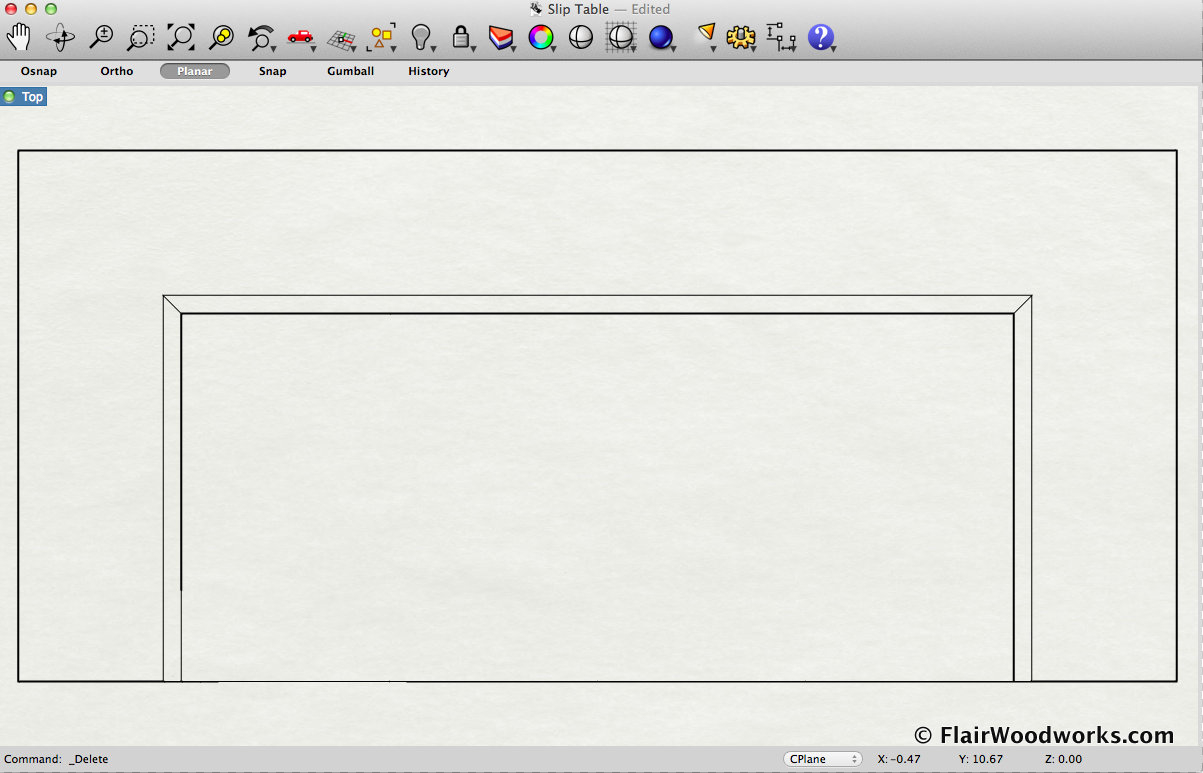Activate Zoom Window tool
Viewport: 1203px width, 773px height.
point(140,38)
